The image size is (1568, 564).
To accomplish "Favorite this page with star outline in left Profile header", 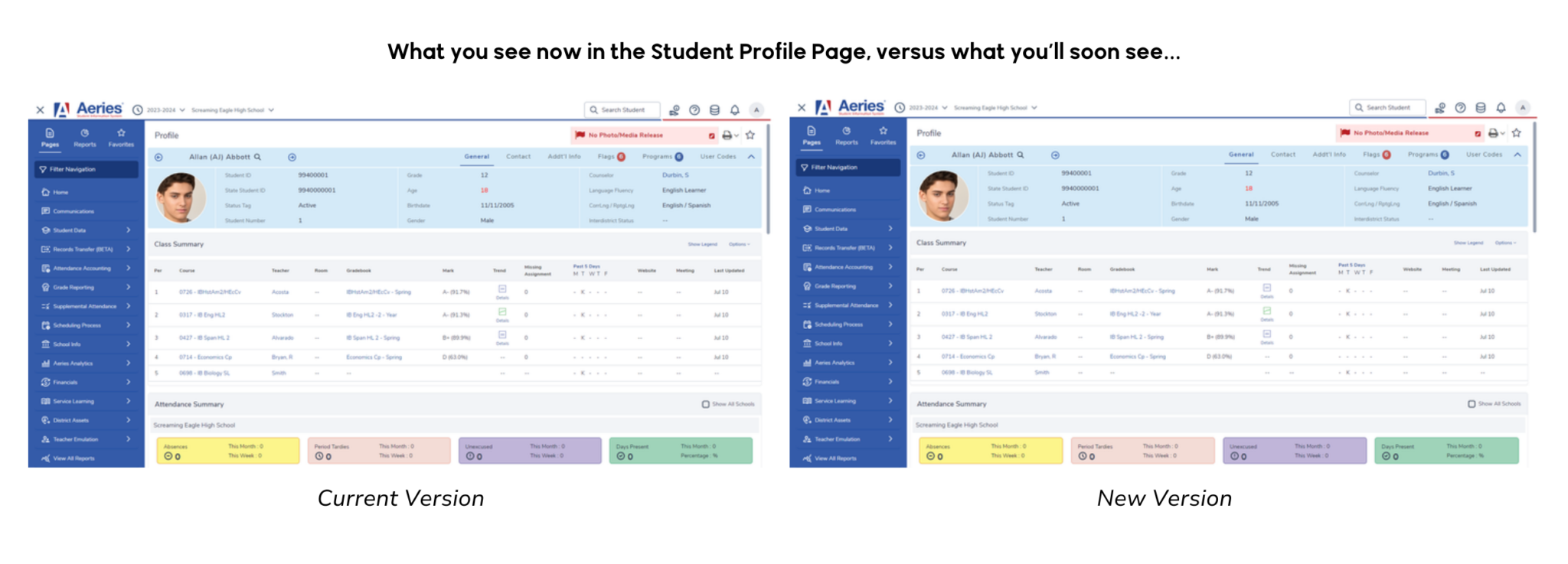I will [750, 135].
